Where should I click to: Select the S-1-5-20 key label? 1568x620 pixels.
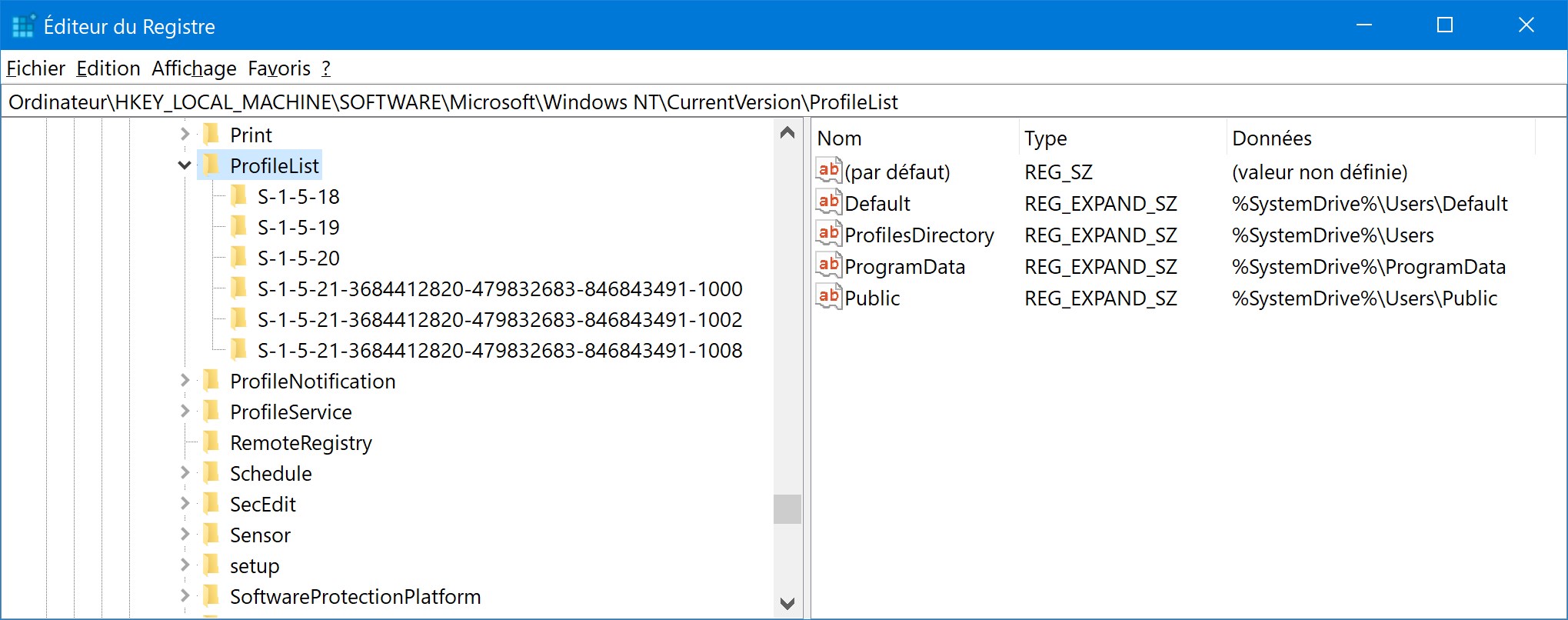[298, 258]
